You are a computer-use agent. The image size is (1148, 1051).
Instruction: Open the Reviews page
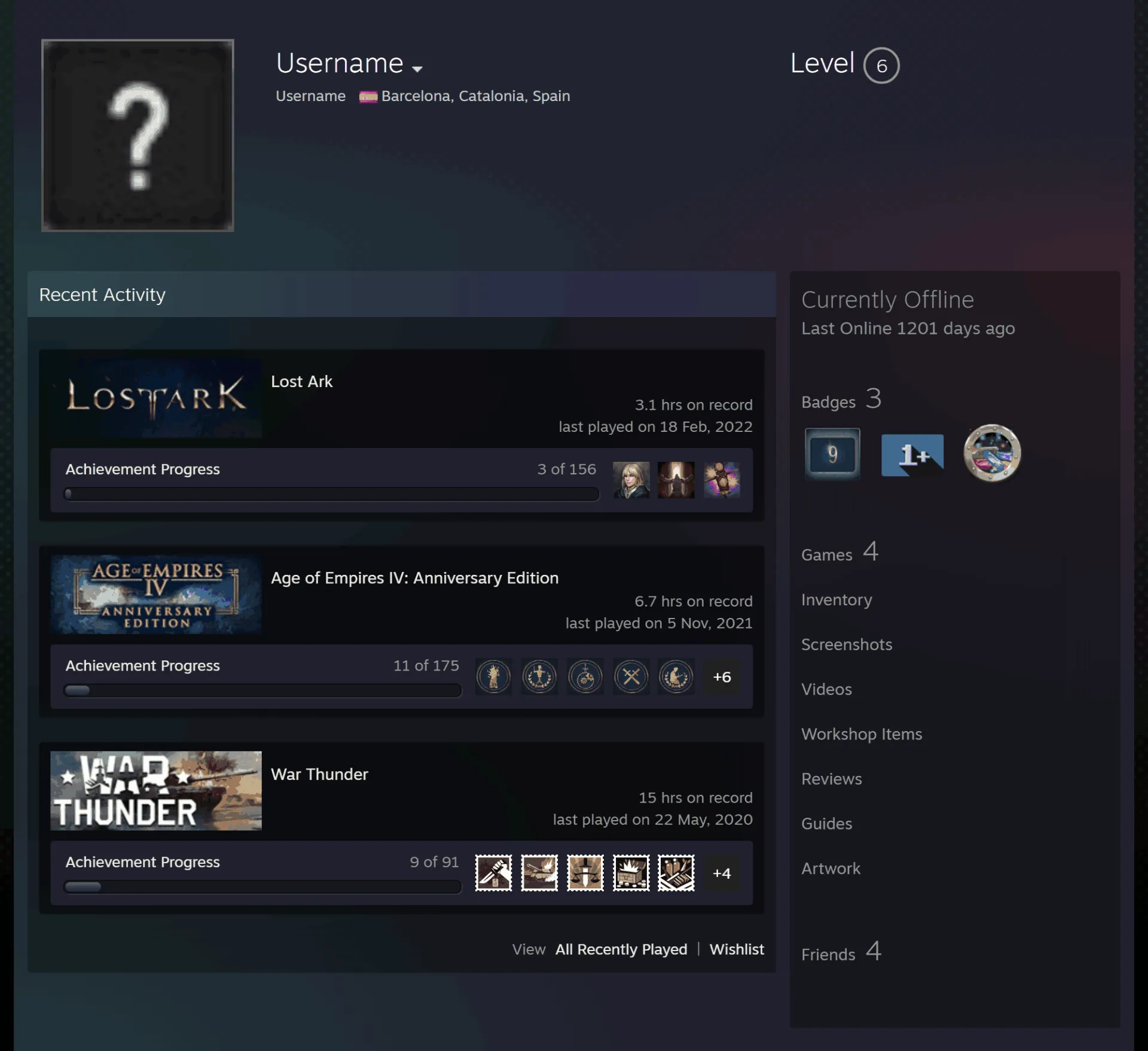coord(832,779)
